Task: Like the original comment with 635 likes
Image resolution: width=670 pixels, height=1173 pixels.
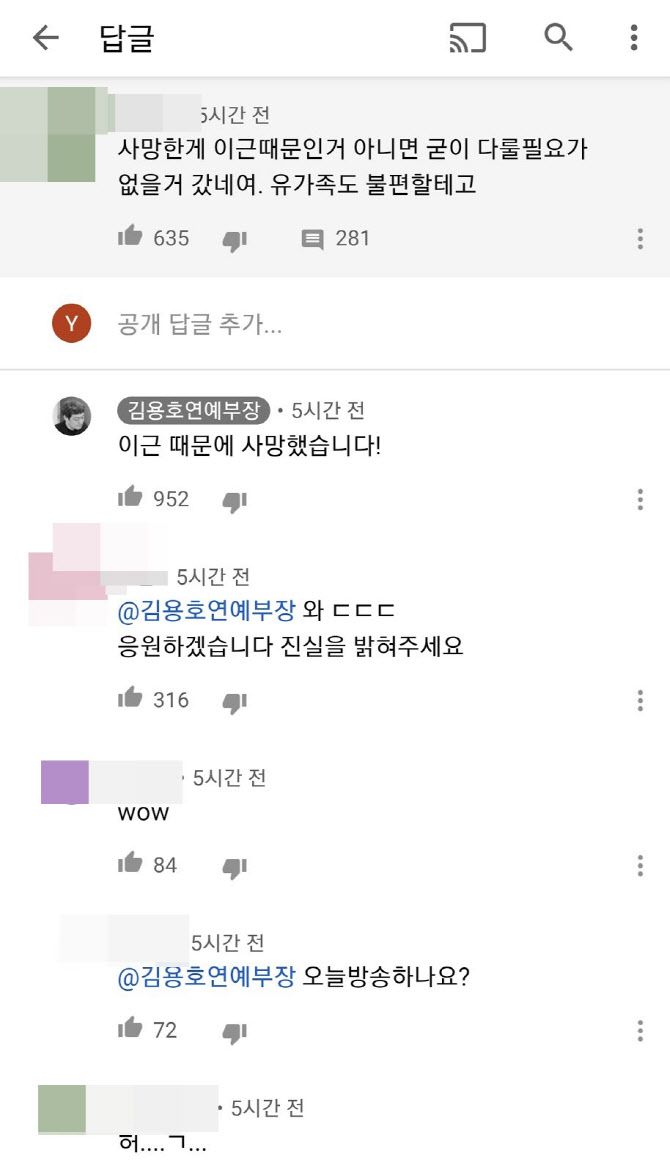Action: (x=130, y=237)
